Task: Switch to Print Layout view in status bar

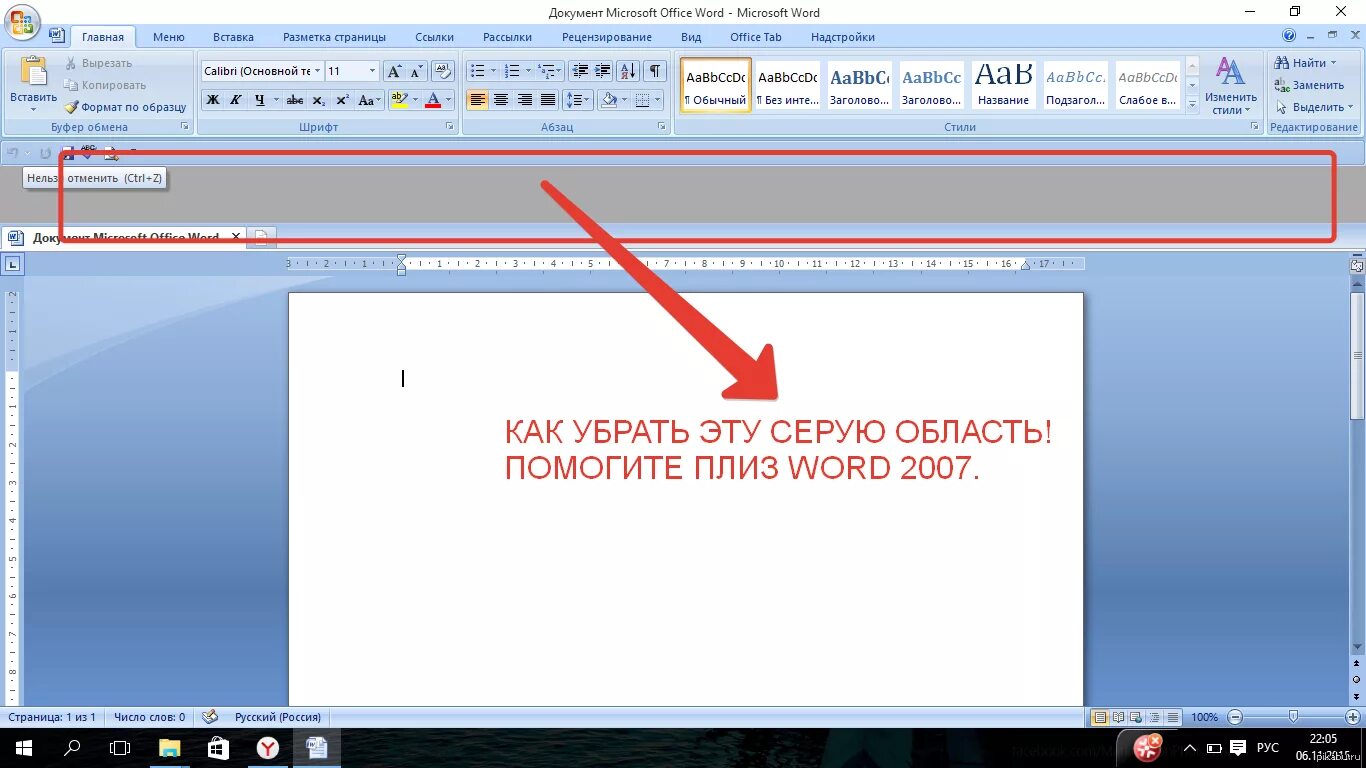Action: click(1100, 717)
